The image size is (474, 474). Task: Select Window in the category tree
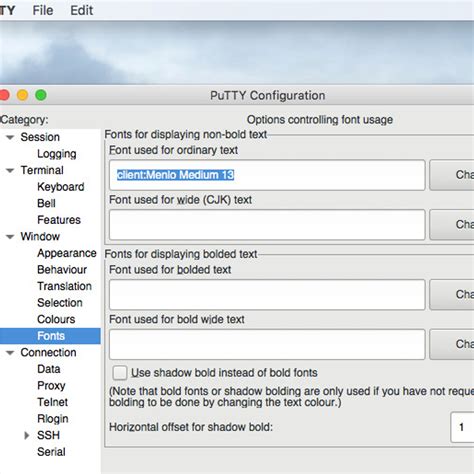[40, 237]
